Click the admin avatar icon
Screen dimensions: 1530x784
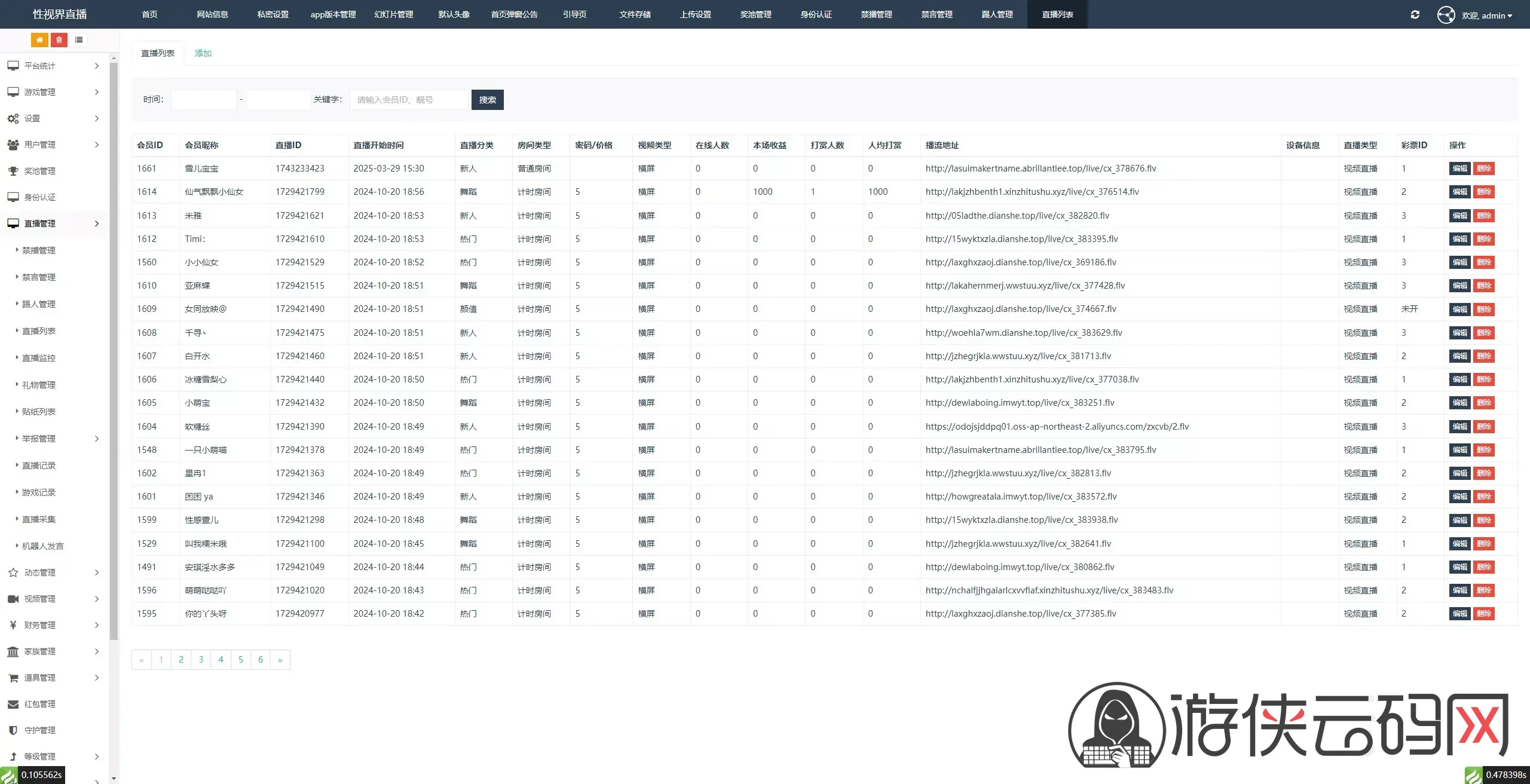click(x=1446, y=15)
